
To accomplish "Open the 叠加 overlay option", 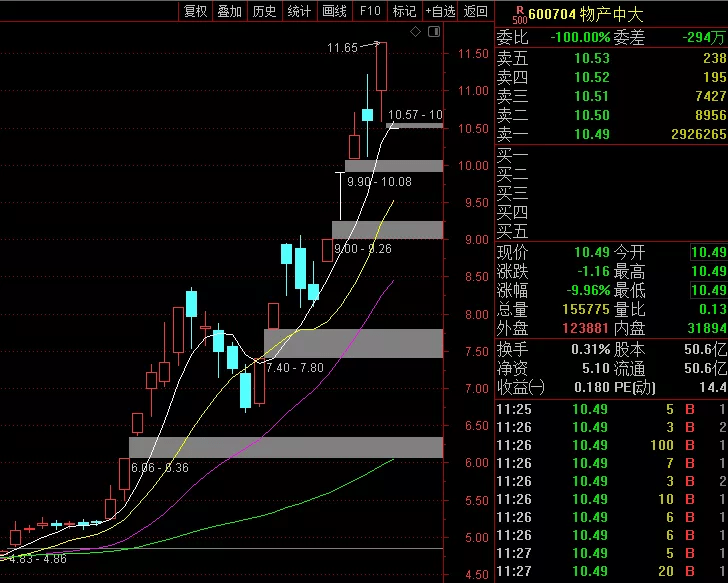I will pyautogui.click(x=230, y=11).
